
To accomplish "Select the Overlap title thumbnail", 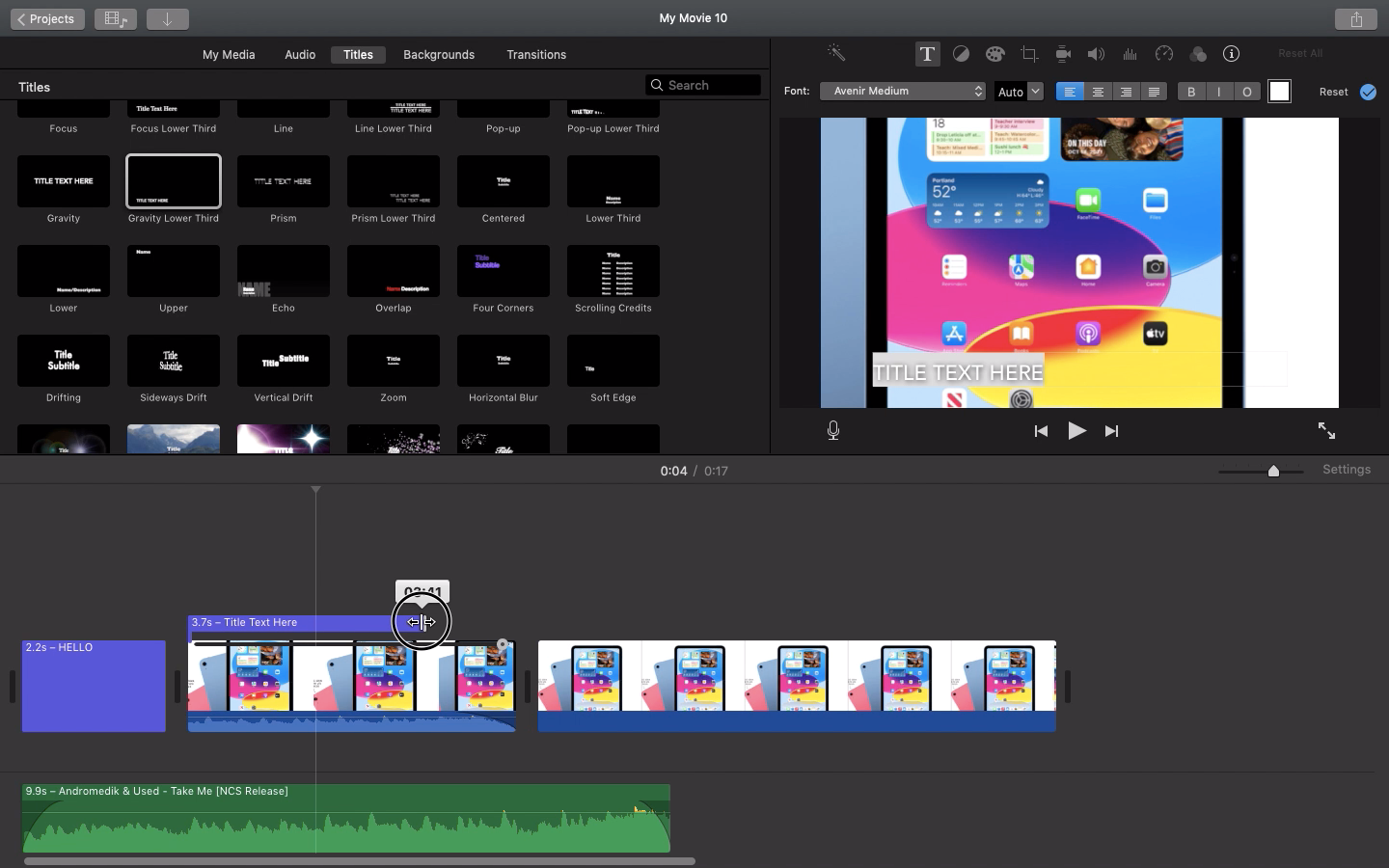I will (394, 270).
